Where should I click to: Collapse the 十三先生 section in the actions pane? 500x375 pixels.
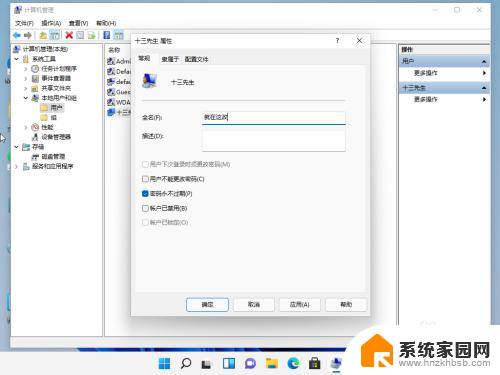(484, 88)
